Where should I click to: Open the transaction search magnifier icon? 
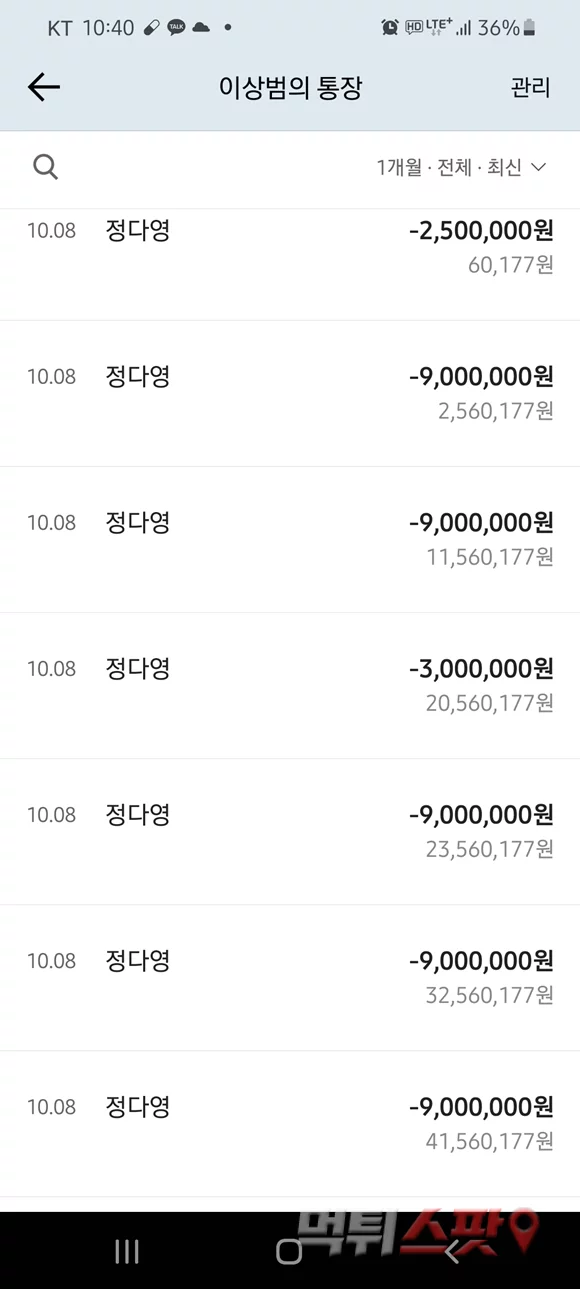point(45,167)
